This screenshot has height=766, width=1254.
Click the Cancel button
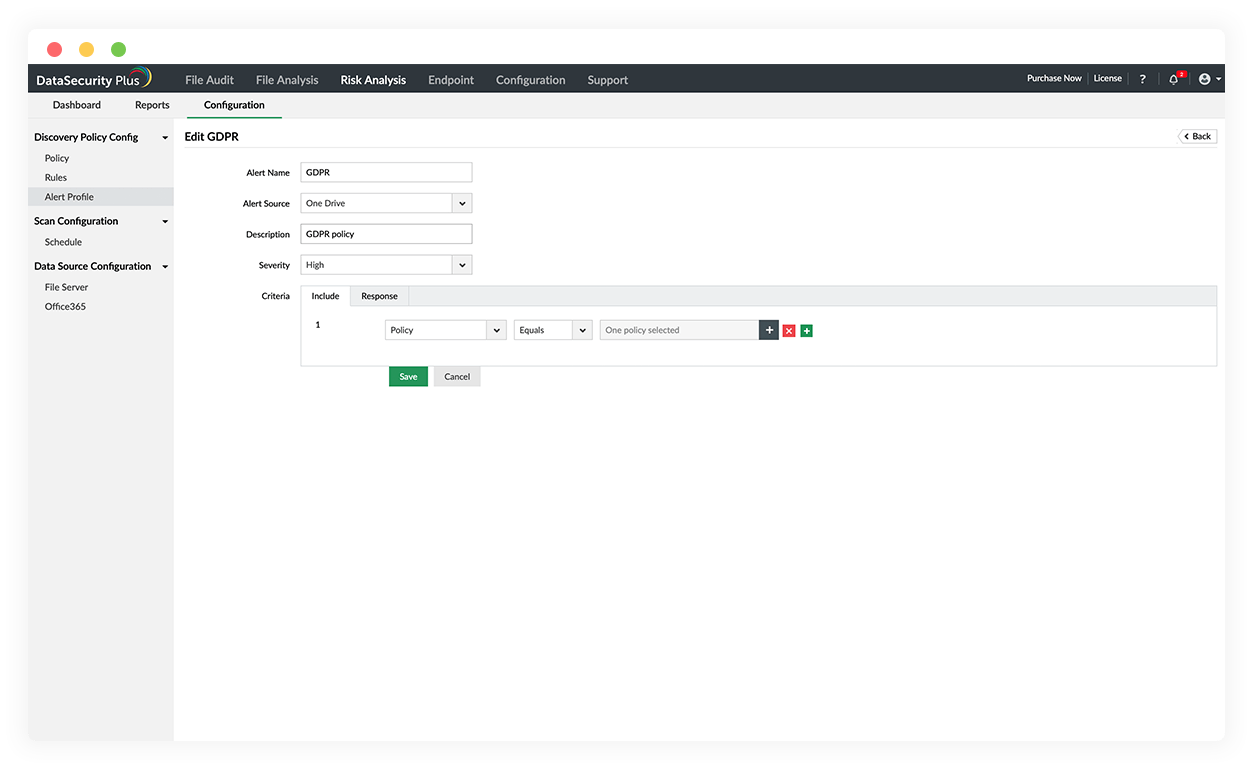[457, 376]
